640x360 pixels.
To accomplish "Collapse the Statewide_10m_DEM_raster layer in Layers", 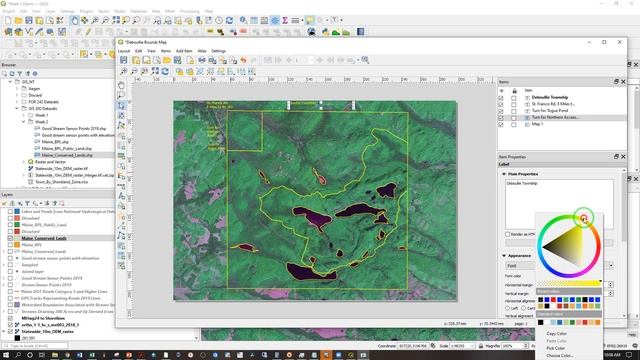I will (x=4, y=331).
